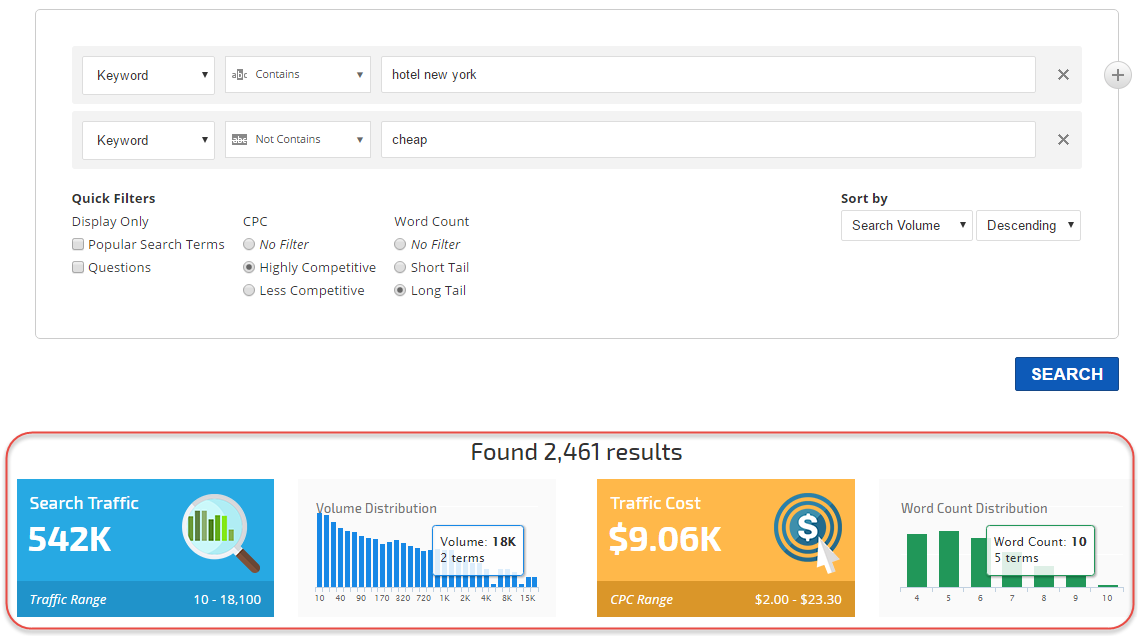Open the 'Not Contains' condition dropdown

(297, 140)
